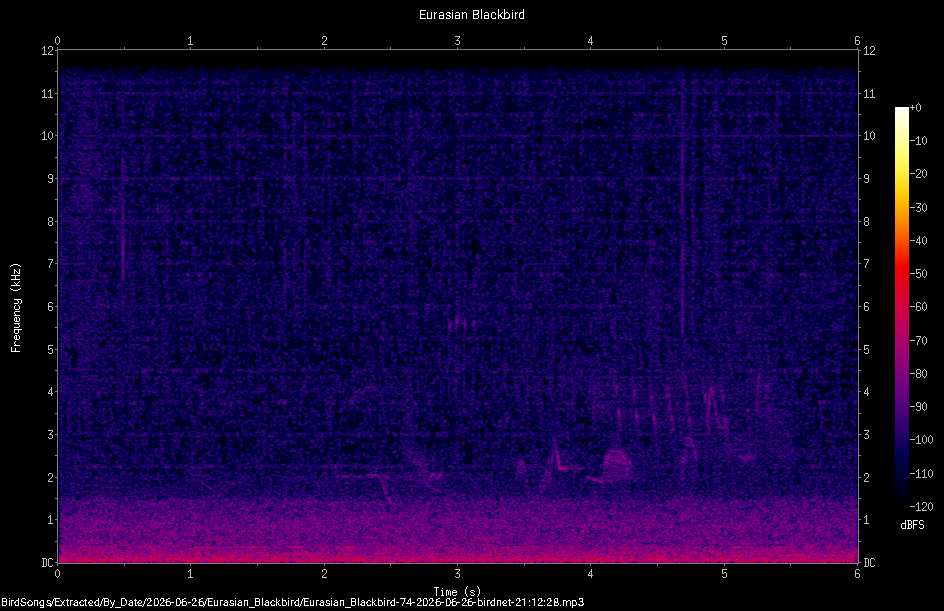Click the 12 kHz label on the left axis

pos(48,51)
